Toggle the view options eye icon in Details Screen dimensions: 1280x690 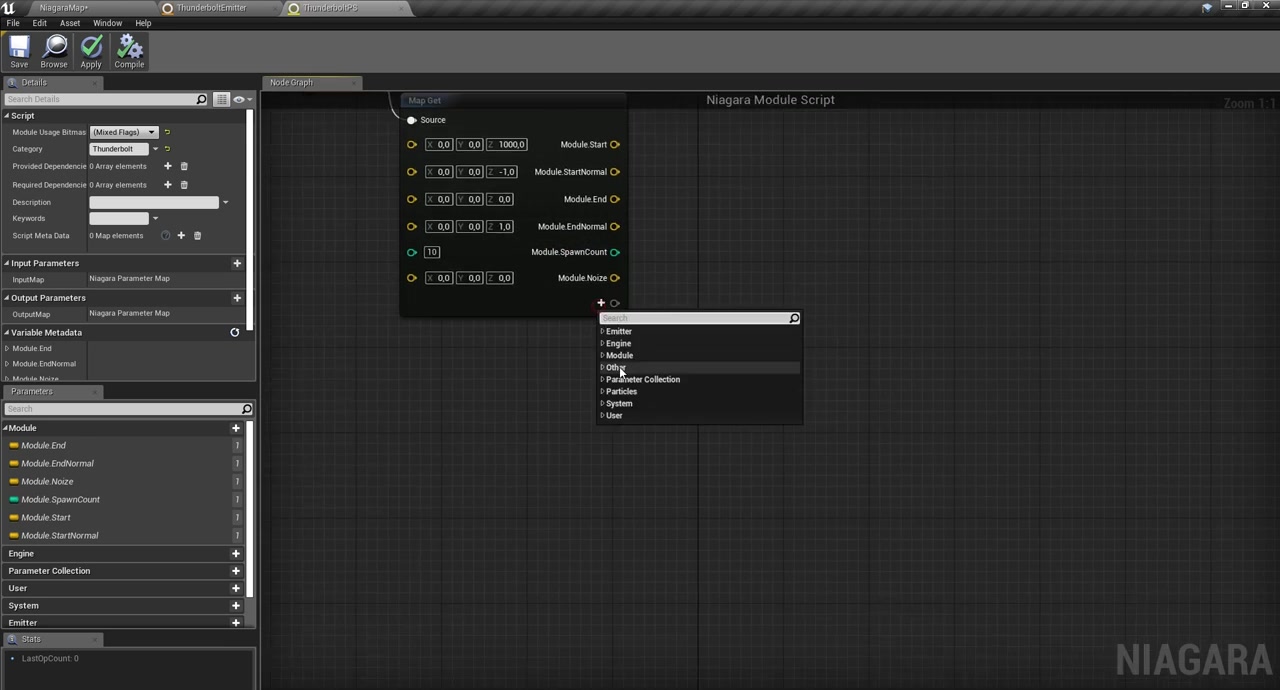(238, 99)
